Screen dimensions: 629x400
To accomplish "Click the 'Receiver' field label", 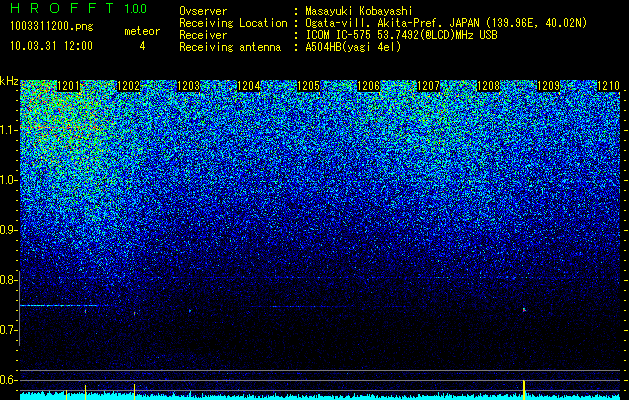I will 203,35.
